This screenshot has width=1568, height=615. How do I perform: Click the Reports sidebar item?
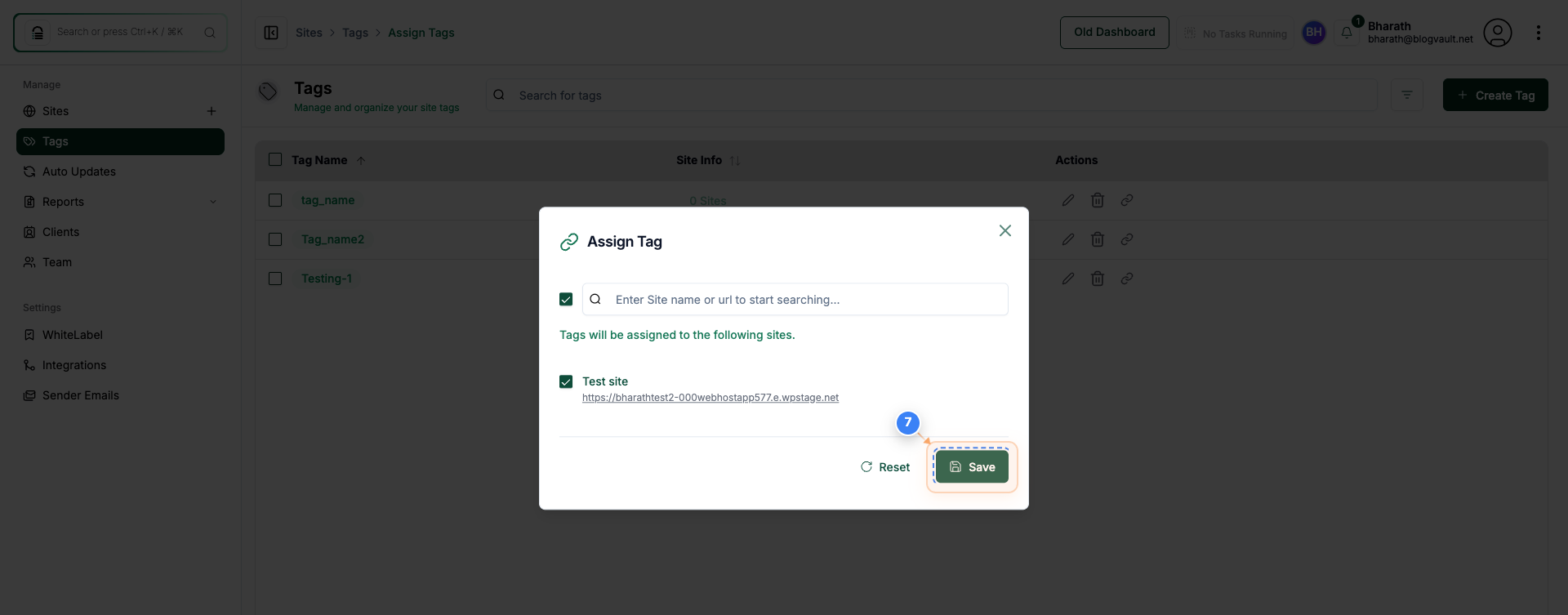(120, 202)
